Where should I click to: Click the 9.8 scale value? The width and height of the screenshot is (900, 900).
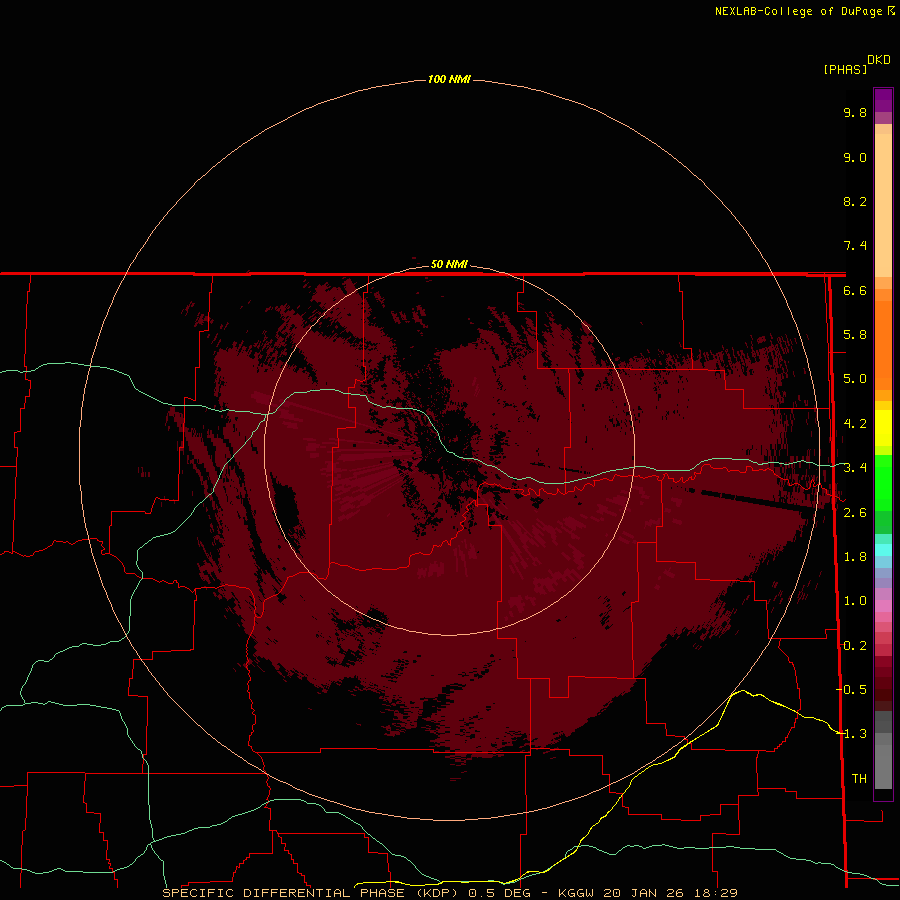click(x=855, y=113)
